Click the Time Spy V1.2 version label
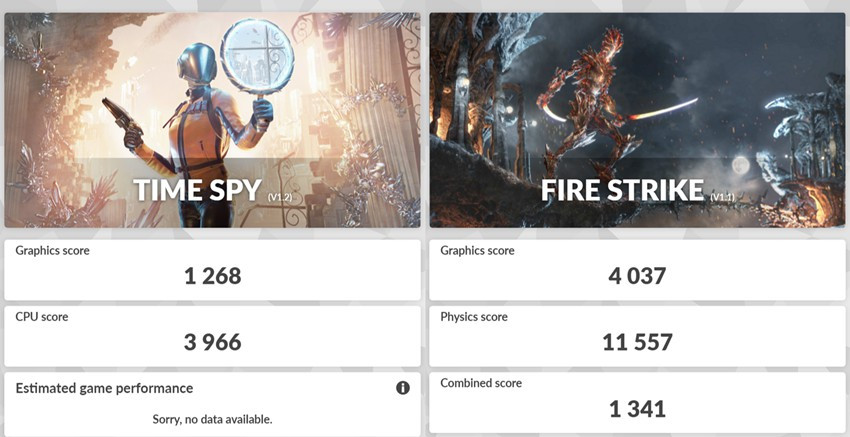This screenshot has height=437, width=850. coord(280,197)
